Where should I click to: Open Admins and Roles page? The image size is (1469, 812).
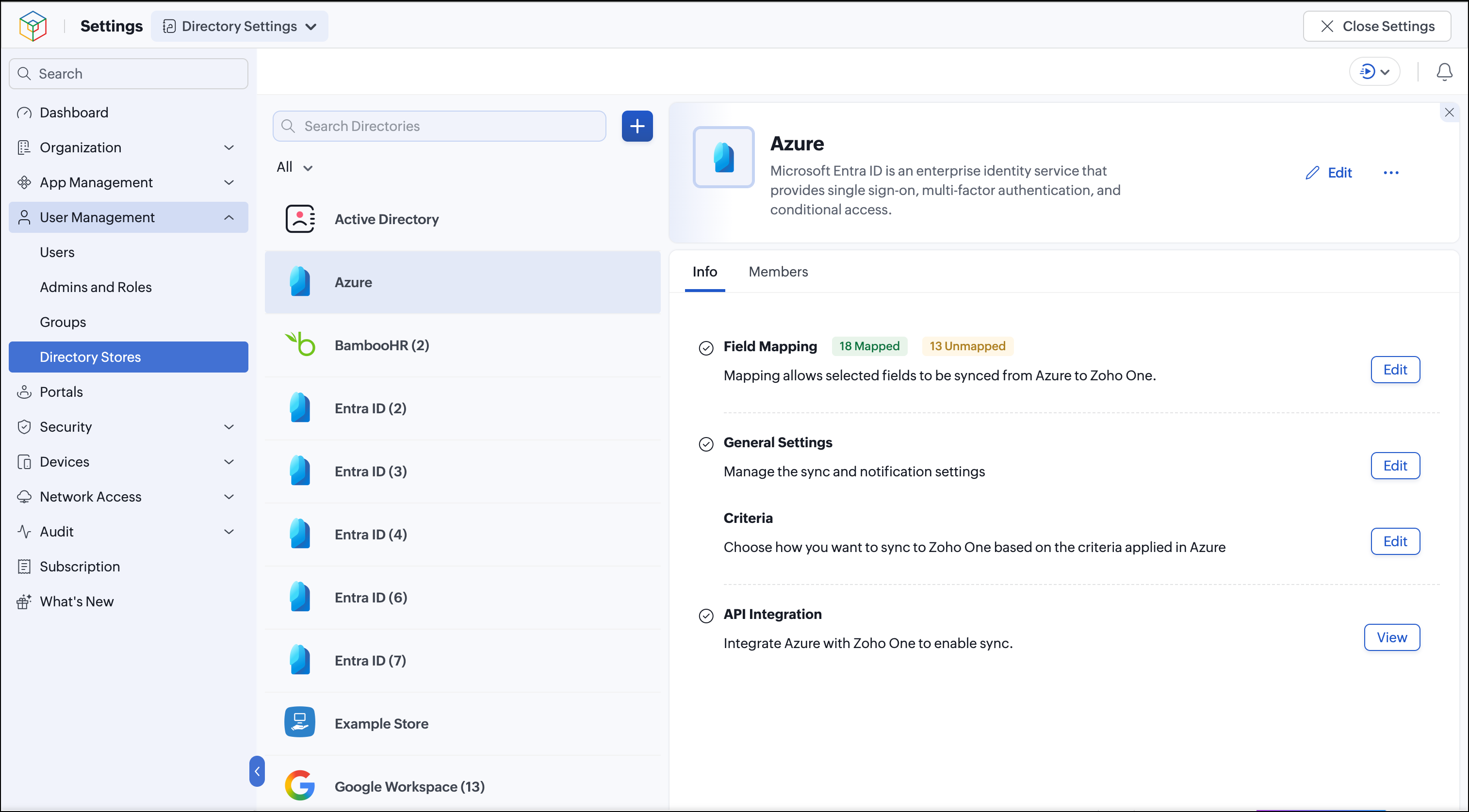tap(128, 287)
